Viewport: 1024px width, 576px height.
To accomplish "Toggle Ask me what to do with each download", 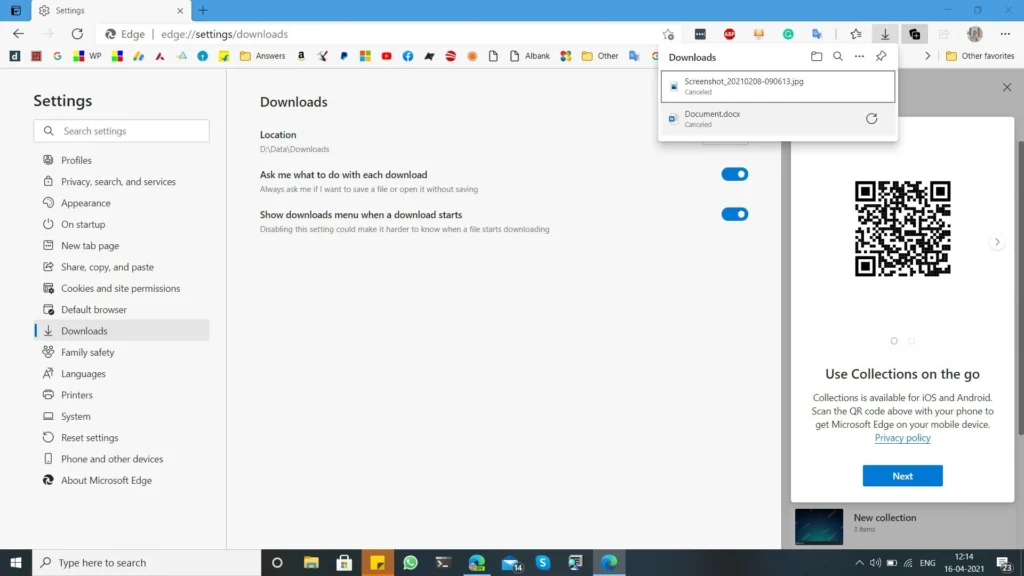I will 735,174.
